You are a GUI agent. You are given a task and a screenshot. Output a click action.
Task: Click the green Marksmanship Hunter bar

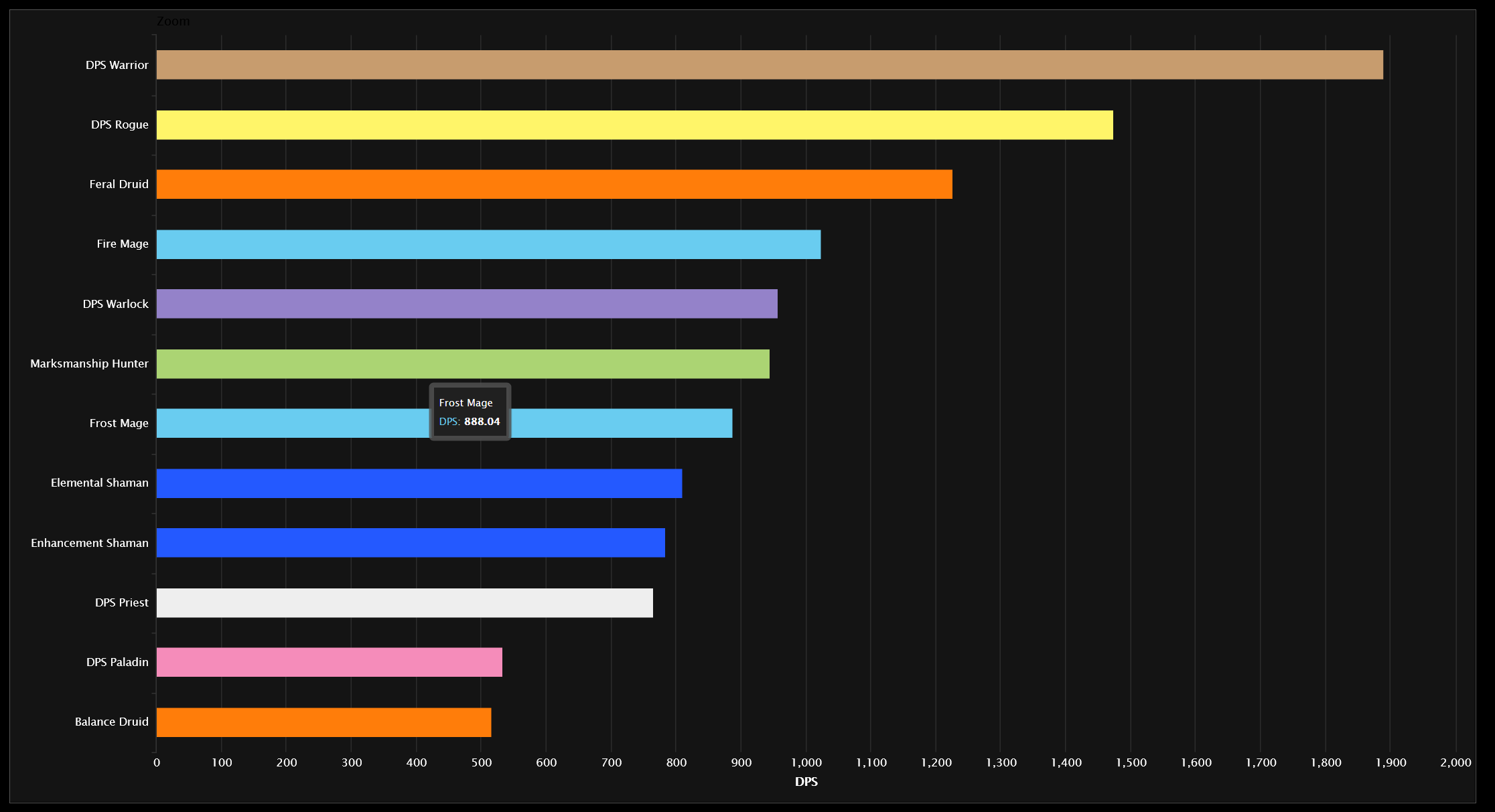click(463, 364)
